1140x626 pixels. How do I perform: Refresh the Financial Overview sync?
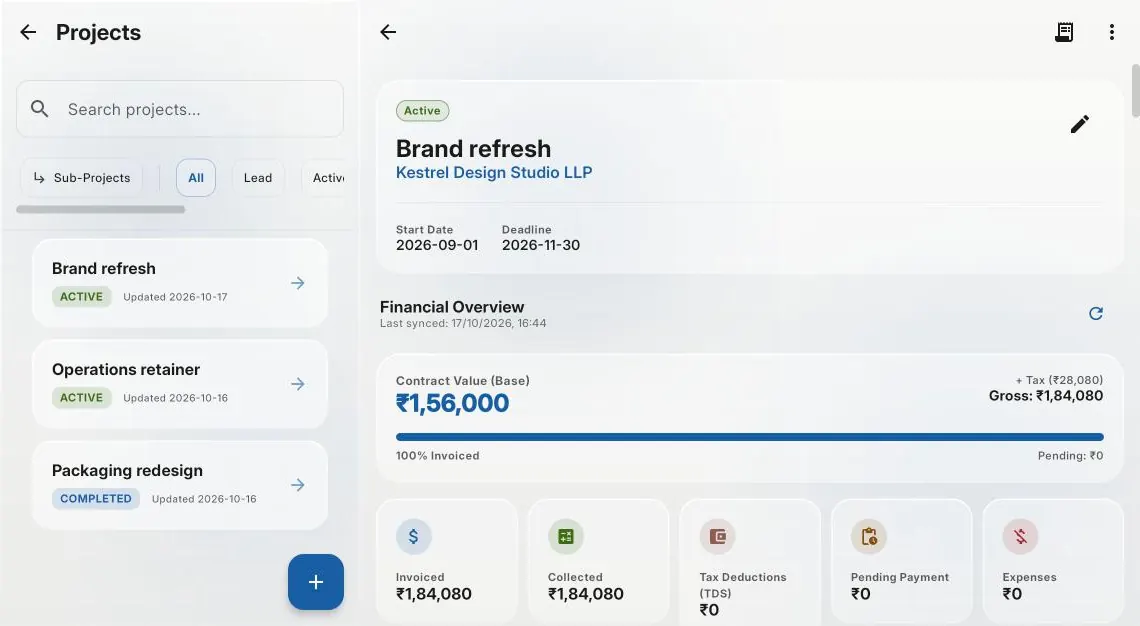click(1096, 313)
